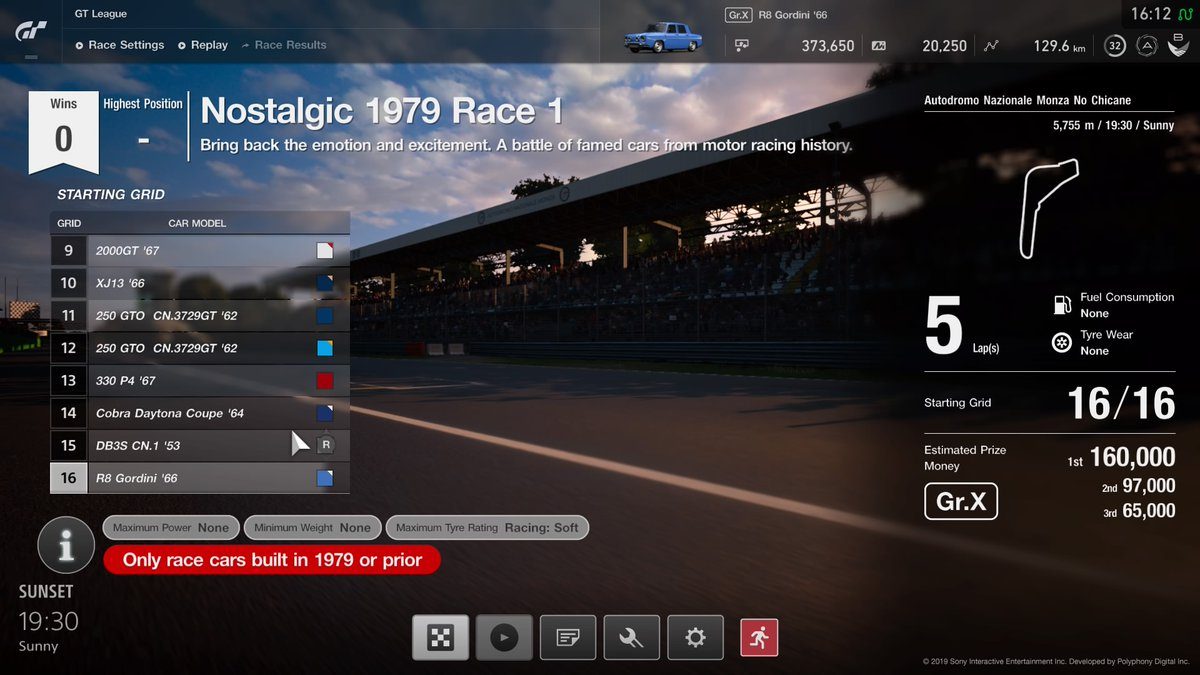
Task: Exit the event with the red running-man button
Action: pos(759,637)
